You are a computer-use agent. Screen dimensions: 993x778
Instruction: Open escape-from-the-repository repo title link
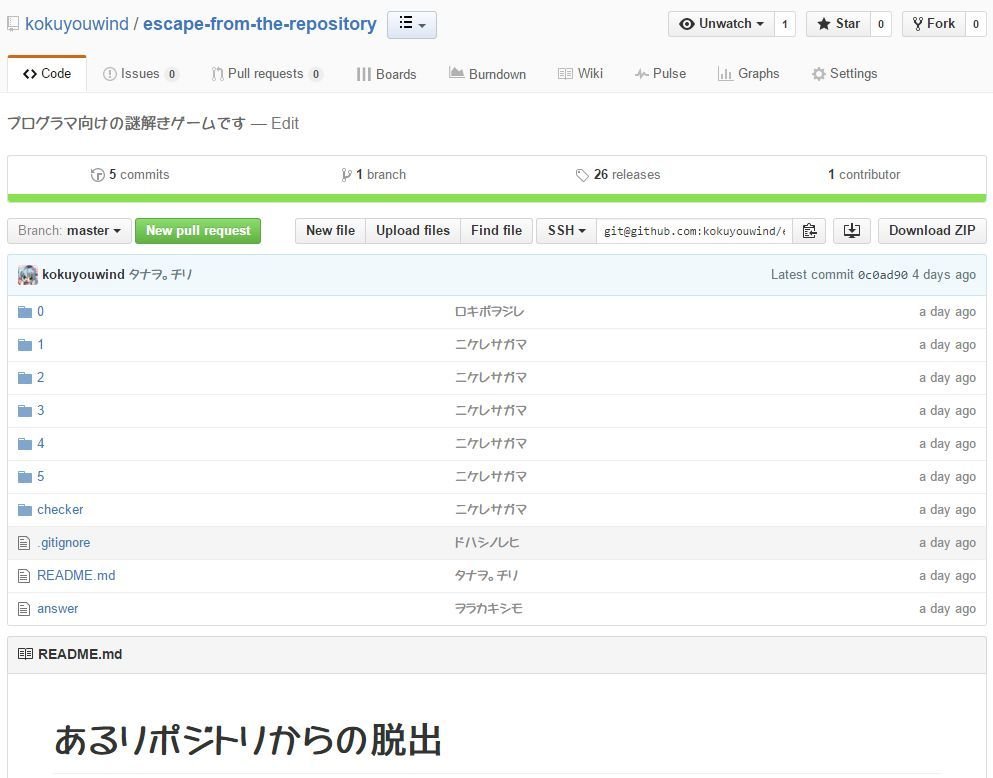tap(260, 24)
